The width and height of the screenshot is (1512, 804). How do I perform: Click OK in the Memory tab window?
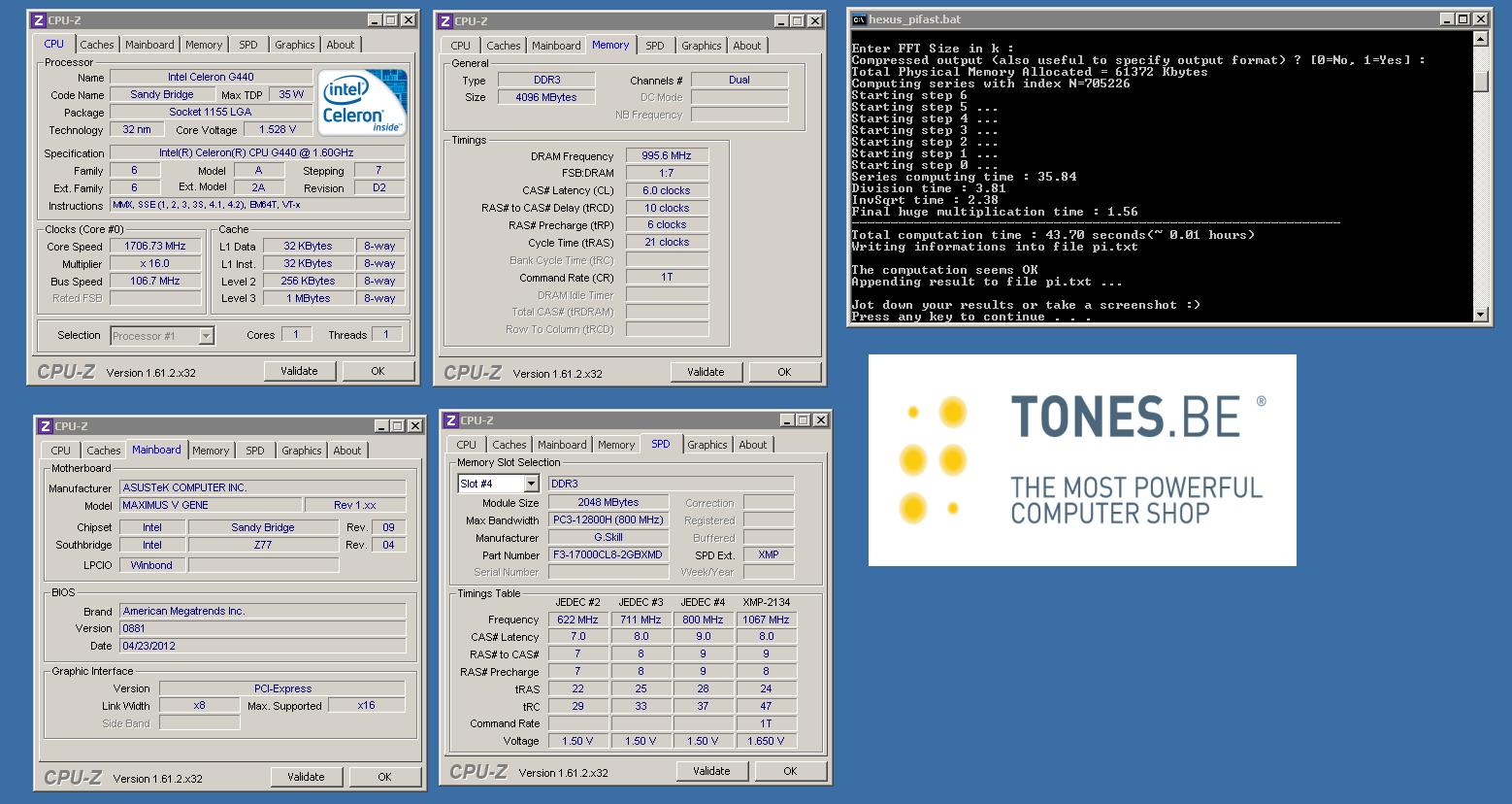(785, 372)
